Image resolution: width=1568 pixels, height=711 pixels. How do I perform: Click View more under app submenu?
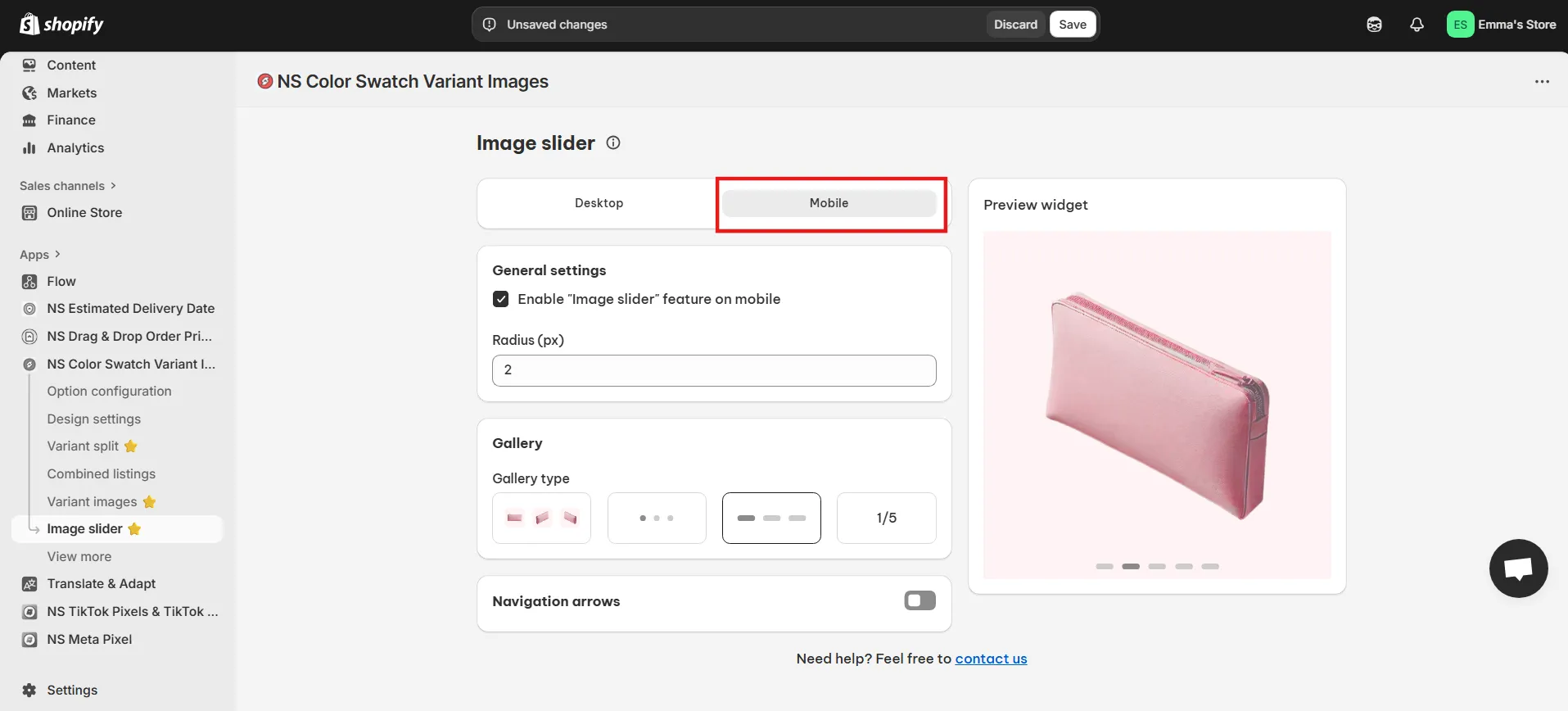[x=79, y=556]
